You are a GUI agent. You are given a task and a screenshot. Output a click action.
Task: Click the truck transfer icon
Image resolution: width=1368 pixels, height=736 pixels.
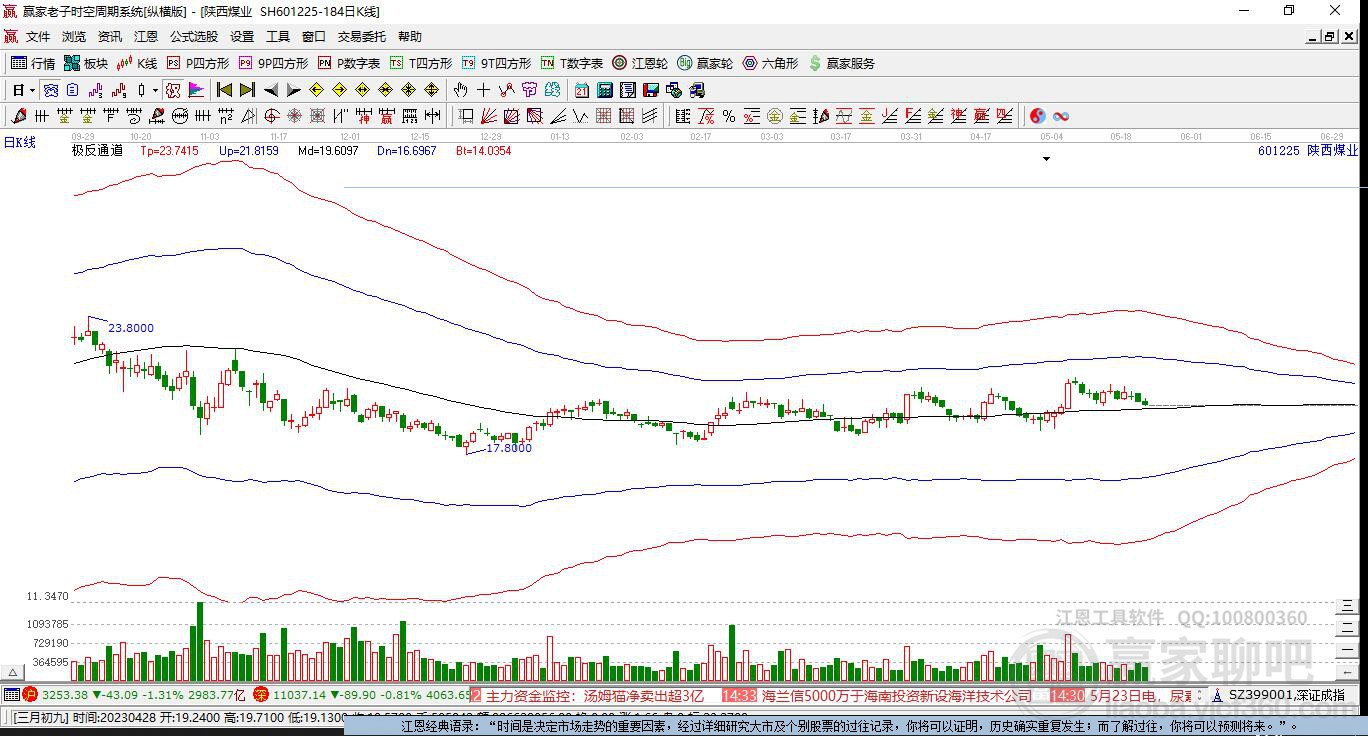click(697, 90)
